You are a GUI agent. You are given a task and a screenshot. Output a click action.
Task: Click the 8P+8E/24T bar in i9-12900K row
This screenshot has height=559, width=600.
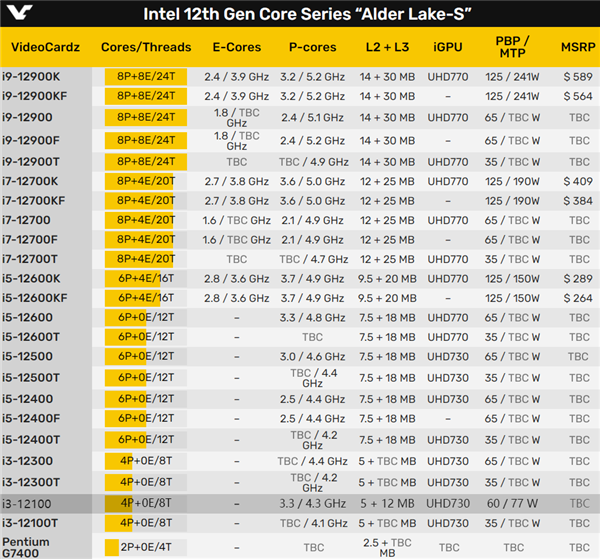(x=146, y=77)
